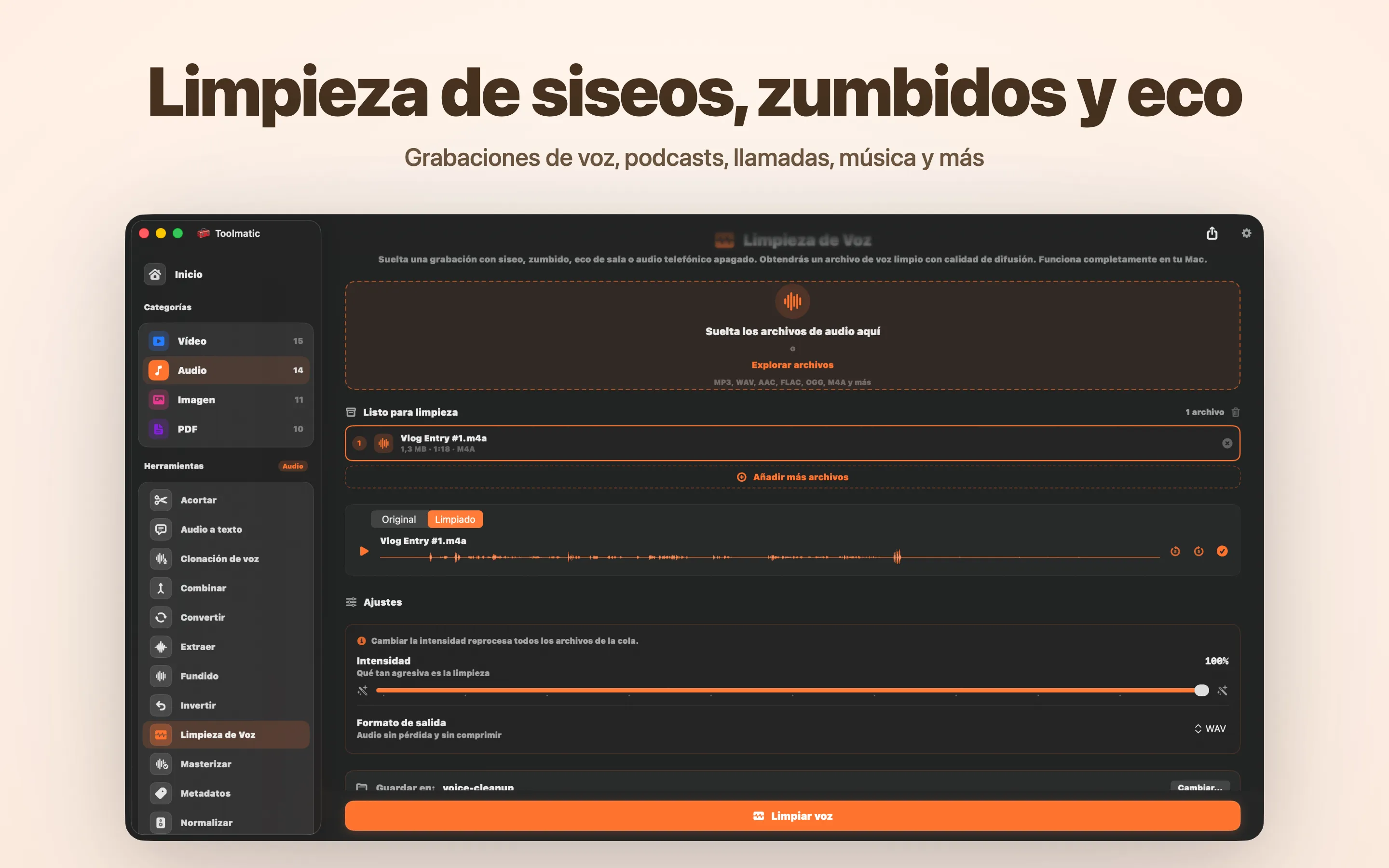
Task: Click the Ajustes section icon
Action: (x=351, y=602)
